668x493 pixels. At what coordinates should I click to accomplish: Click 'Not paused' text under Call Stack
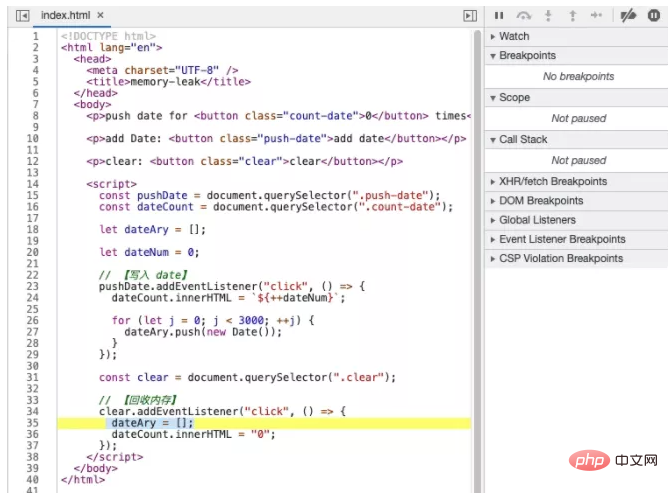[578, 160]
